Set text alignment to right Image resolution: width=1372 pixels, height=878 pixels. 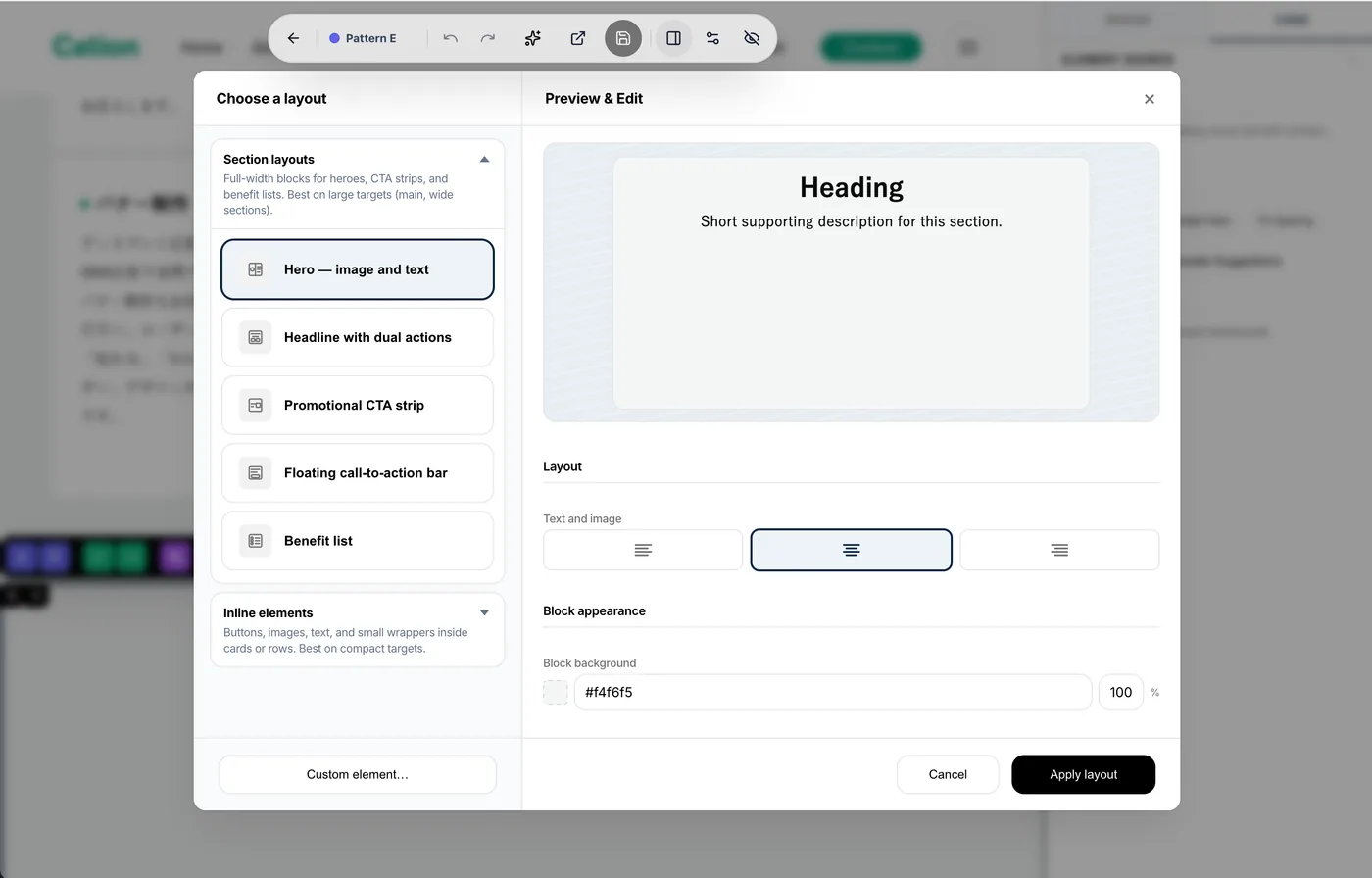pyautogui.click(x=1059, y=550)
